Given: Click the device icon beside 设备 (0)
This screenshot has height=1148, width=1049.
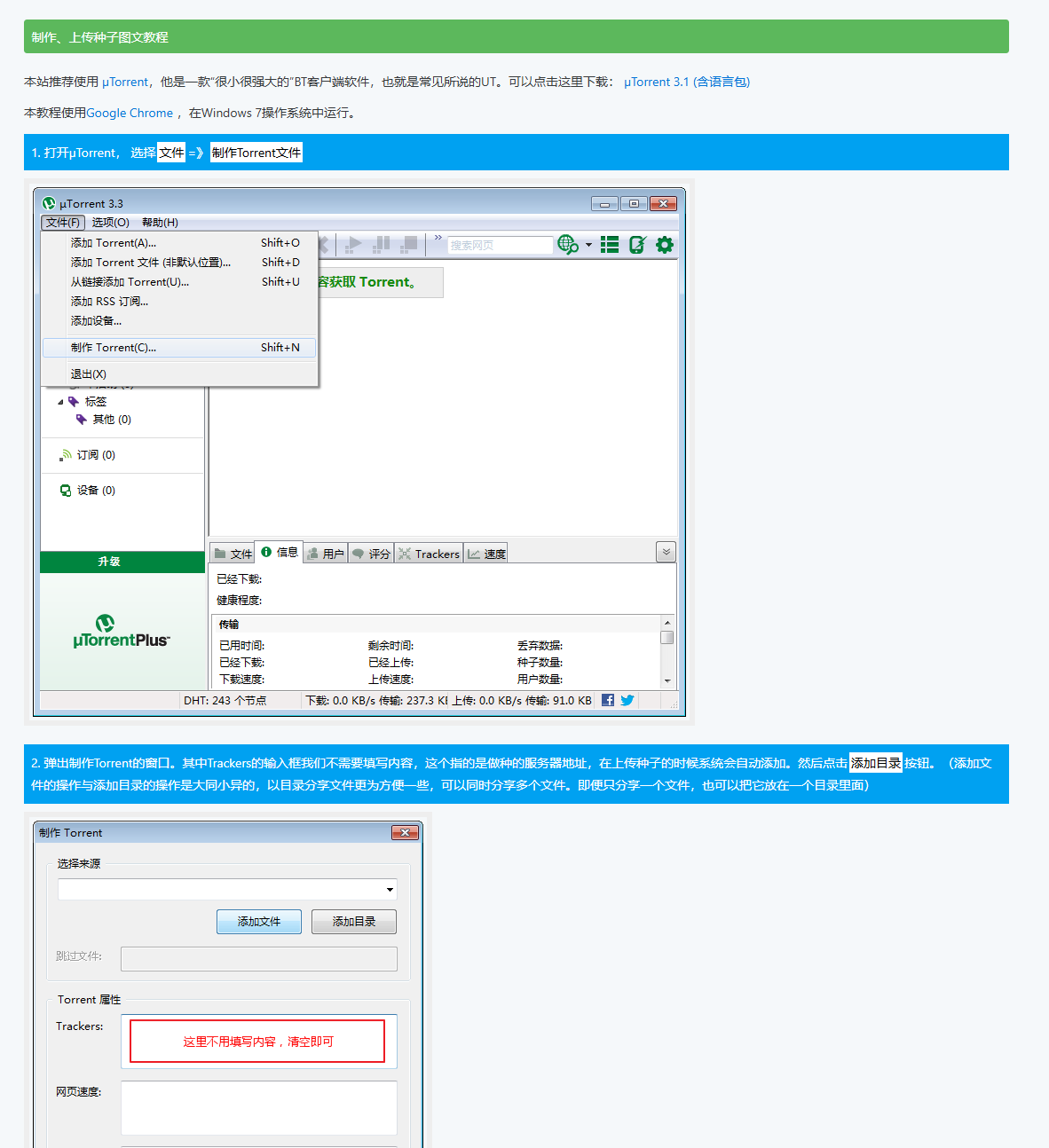Looking at the screenshot, I should (x=66, y=491).
